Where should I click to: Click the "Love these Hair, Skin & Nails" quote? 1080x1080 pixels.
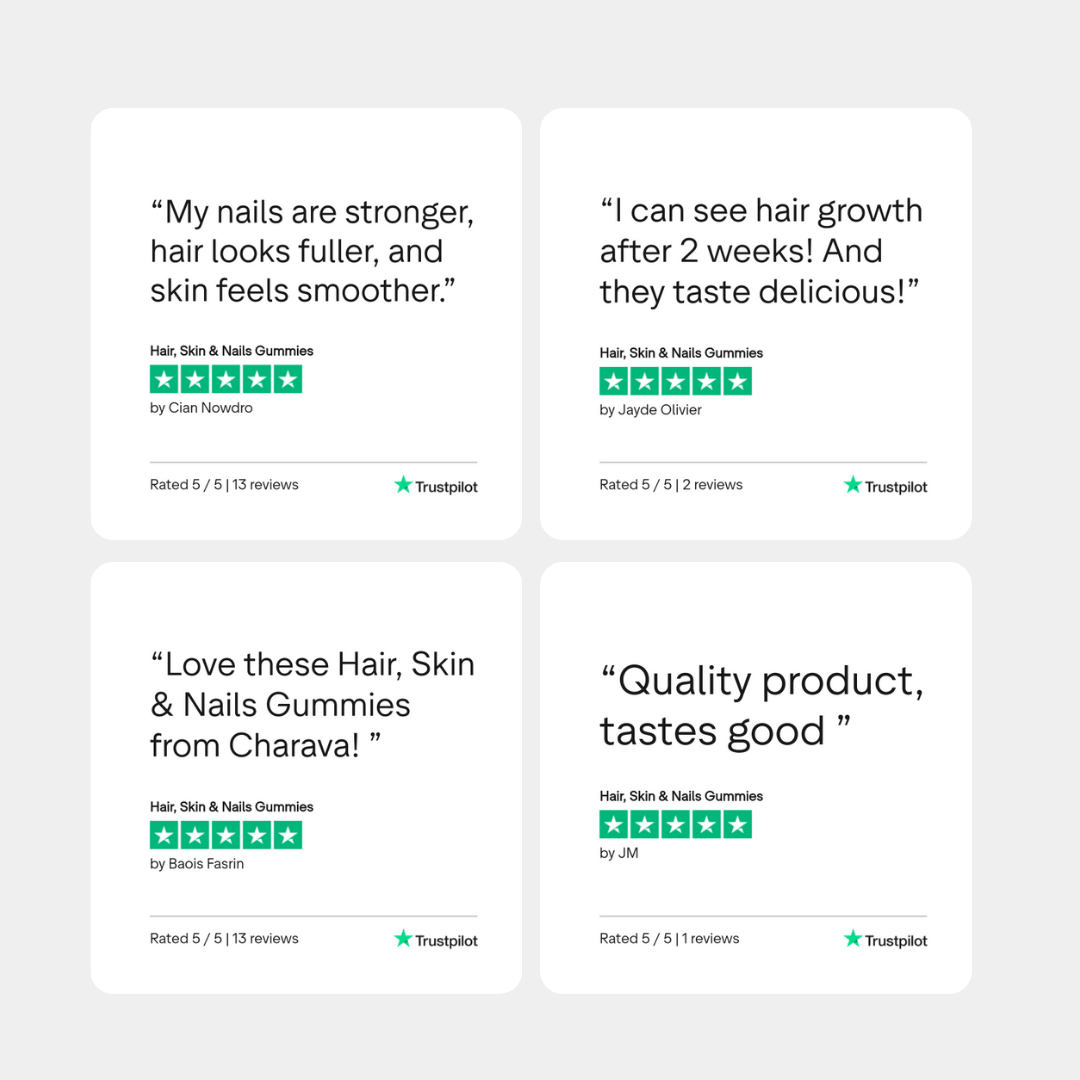[311, 705]
